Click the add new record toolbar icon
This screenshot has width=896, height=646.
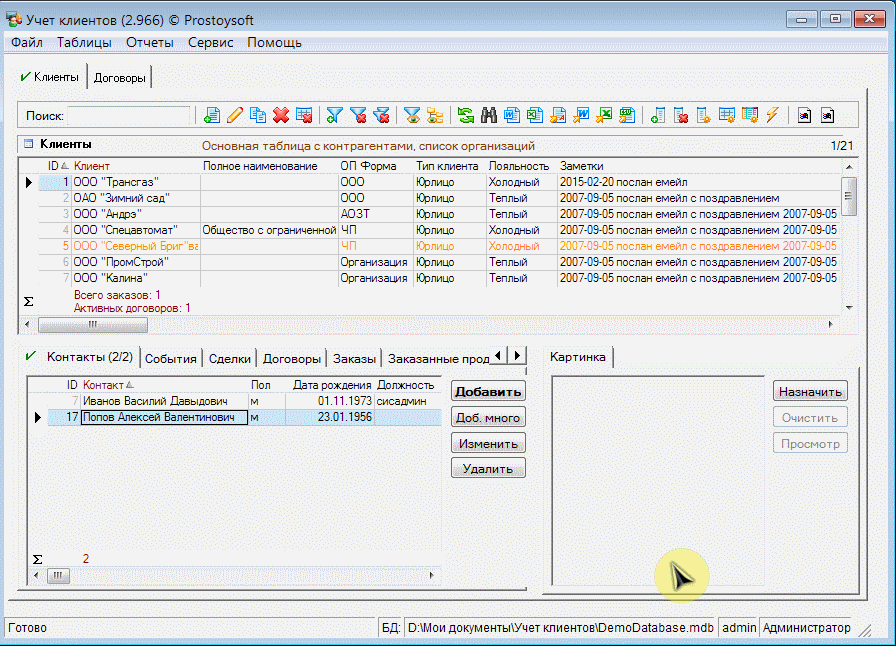(212, 115)
